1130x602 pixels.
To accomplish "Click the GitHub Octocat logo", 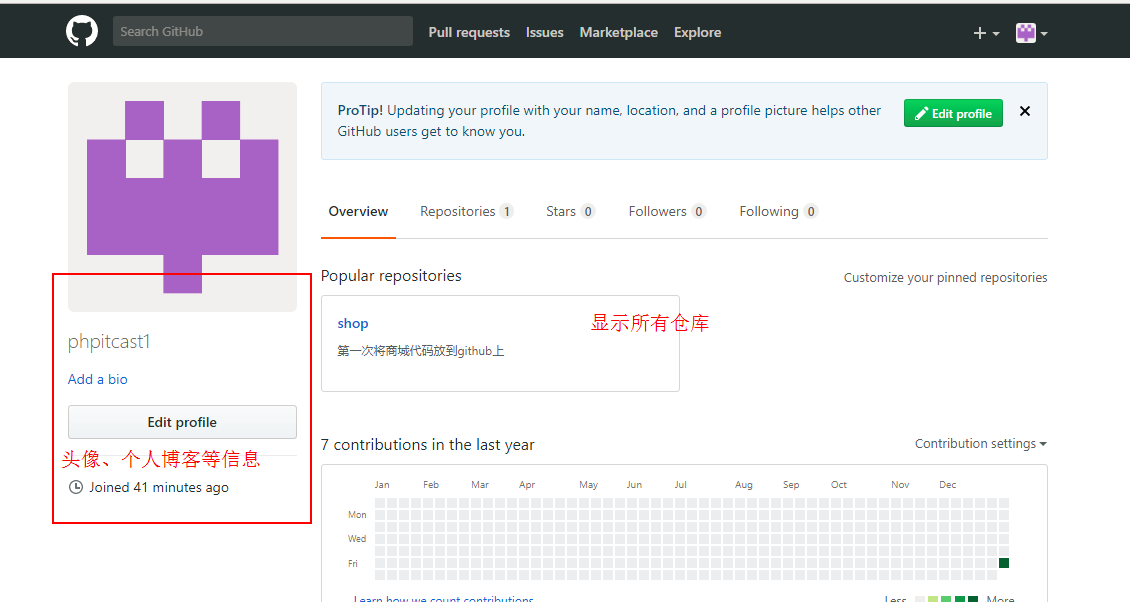I will click(x=82, y=31).
